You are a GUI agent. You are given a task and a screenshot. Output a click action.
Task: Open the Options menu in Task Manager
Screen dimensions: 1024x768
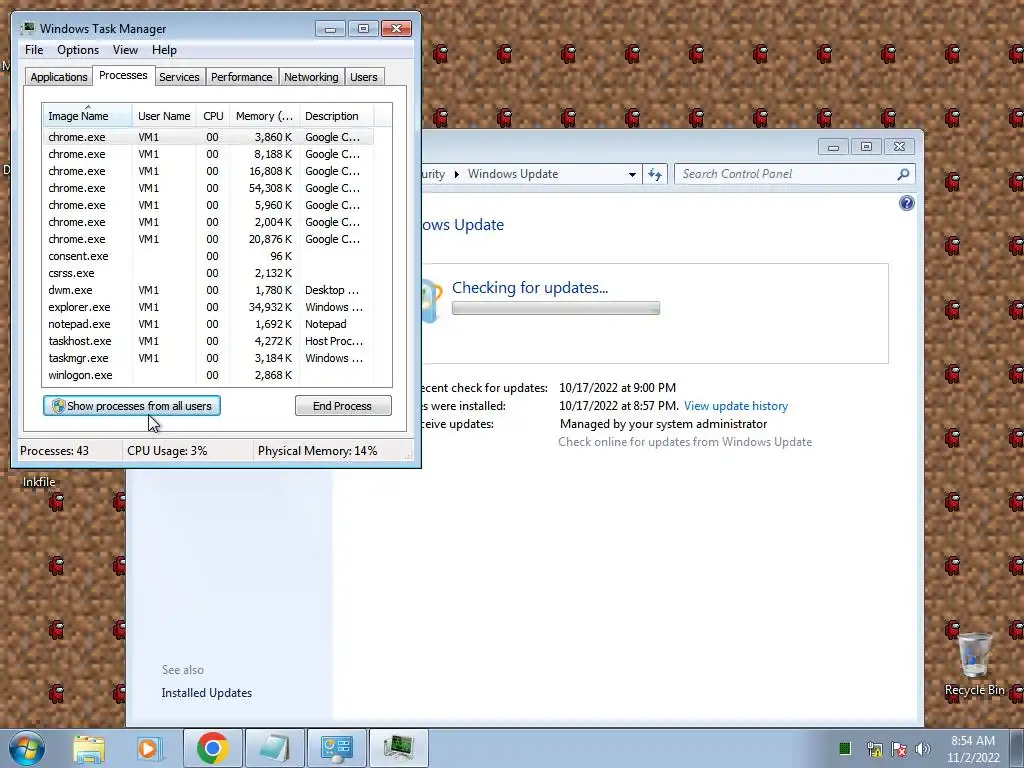78,50
